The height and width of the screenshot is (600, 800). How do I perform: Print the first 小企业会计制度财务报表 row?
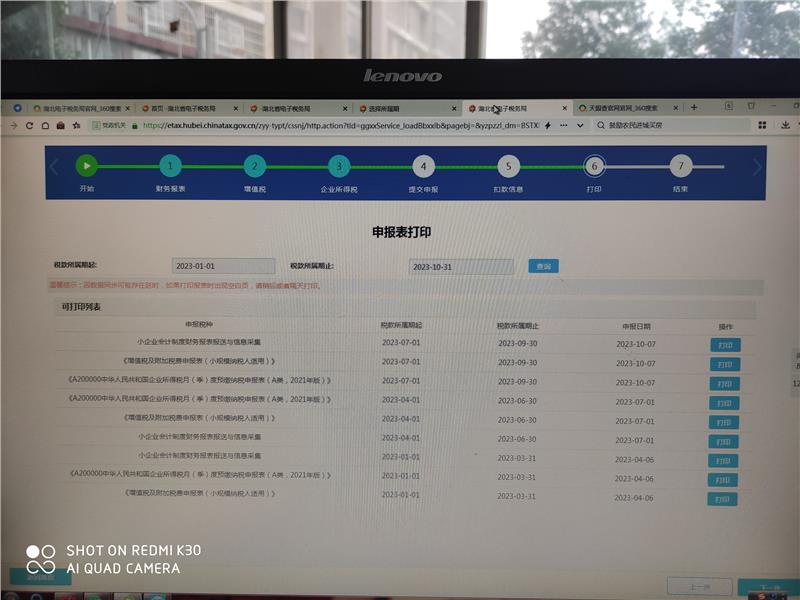(724, 345)
